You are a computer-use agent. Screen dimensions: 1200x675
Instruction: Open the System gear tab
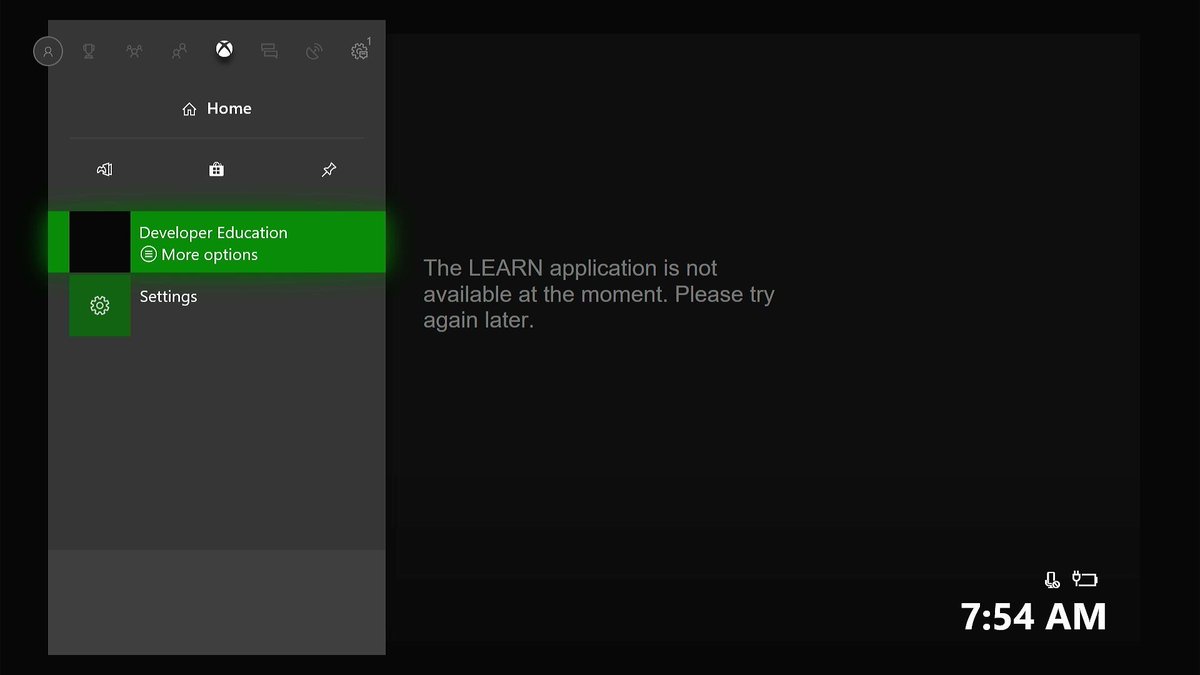pos(360,51)
